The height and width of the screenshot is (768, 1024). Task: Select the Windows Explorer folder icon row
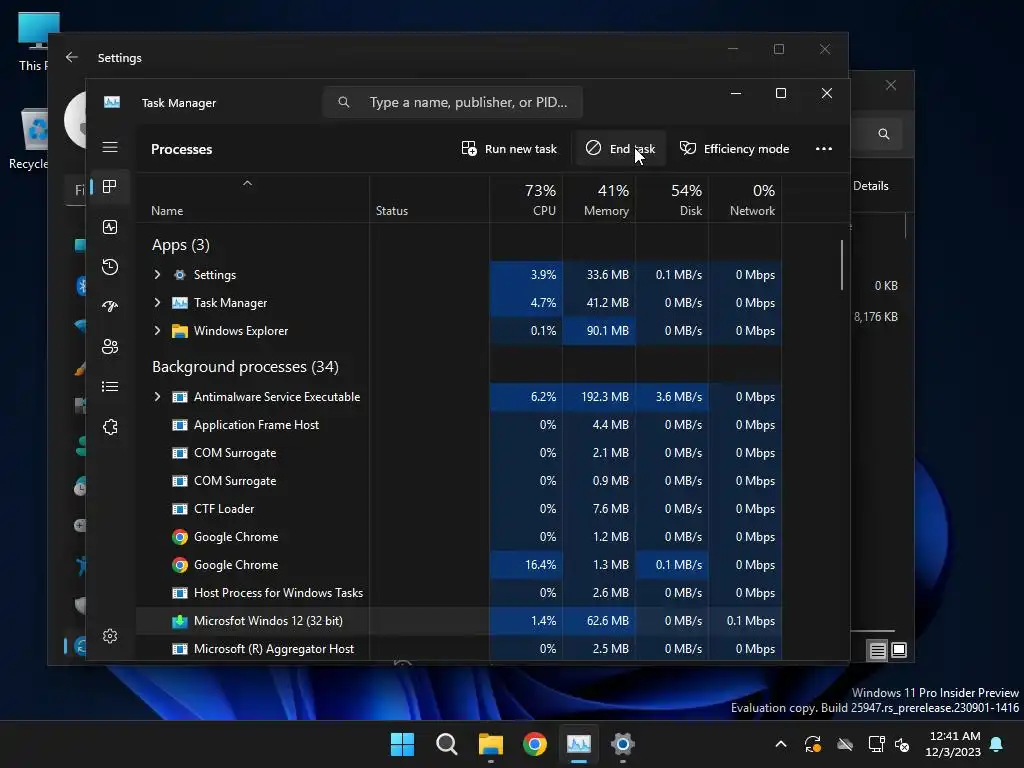coord(180,331)
